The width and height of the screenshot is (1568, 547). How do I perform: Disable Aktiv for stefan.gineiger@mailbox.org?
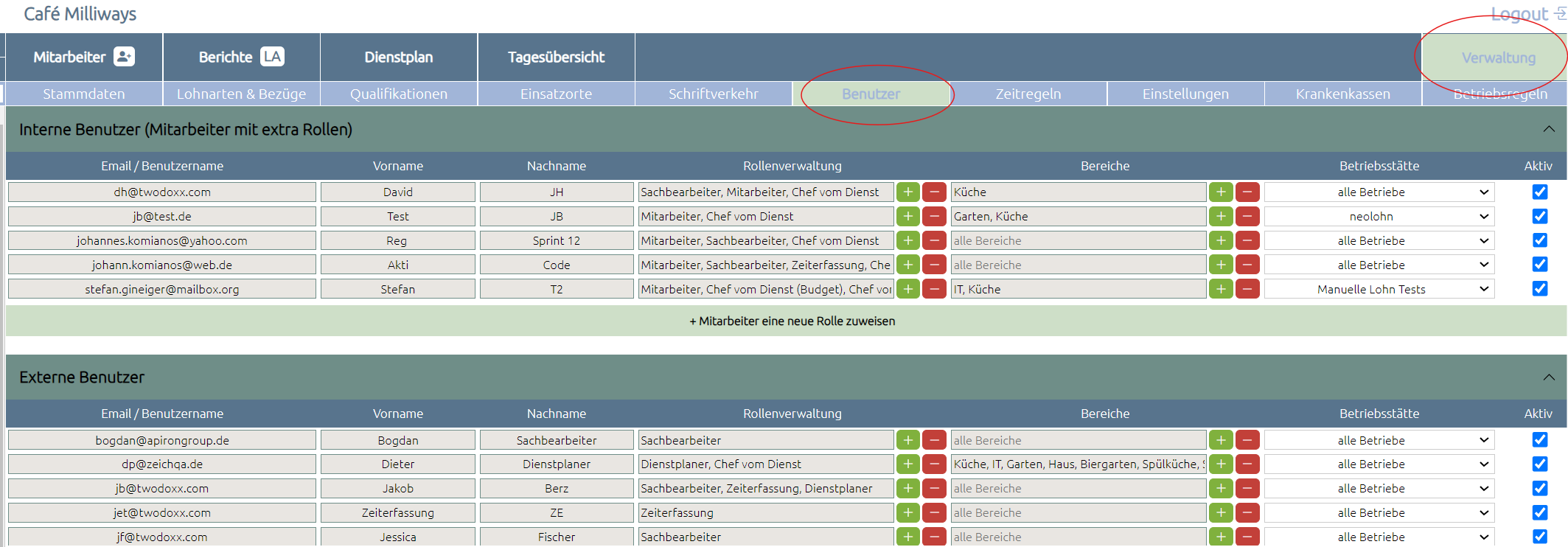[1539, 289]
